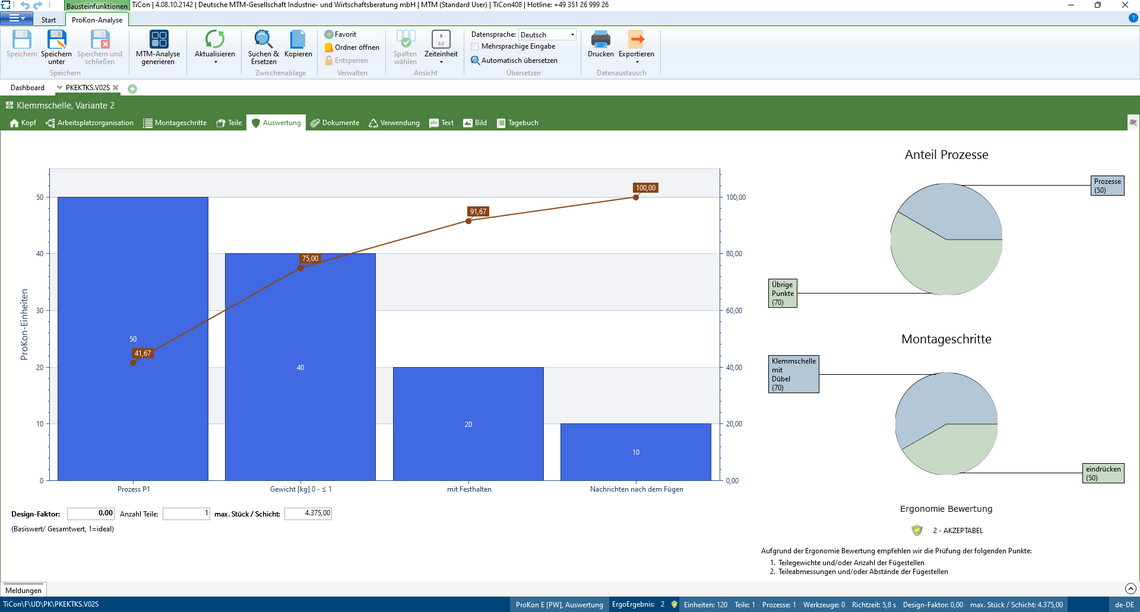Generate the MTM-Analyse
The image size is (1140, 612).
pyautogui.click(x=158, y=40)
